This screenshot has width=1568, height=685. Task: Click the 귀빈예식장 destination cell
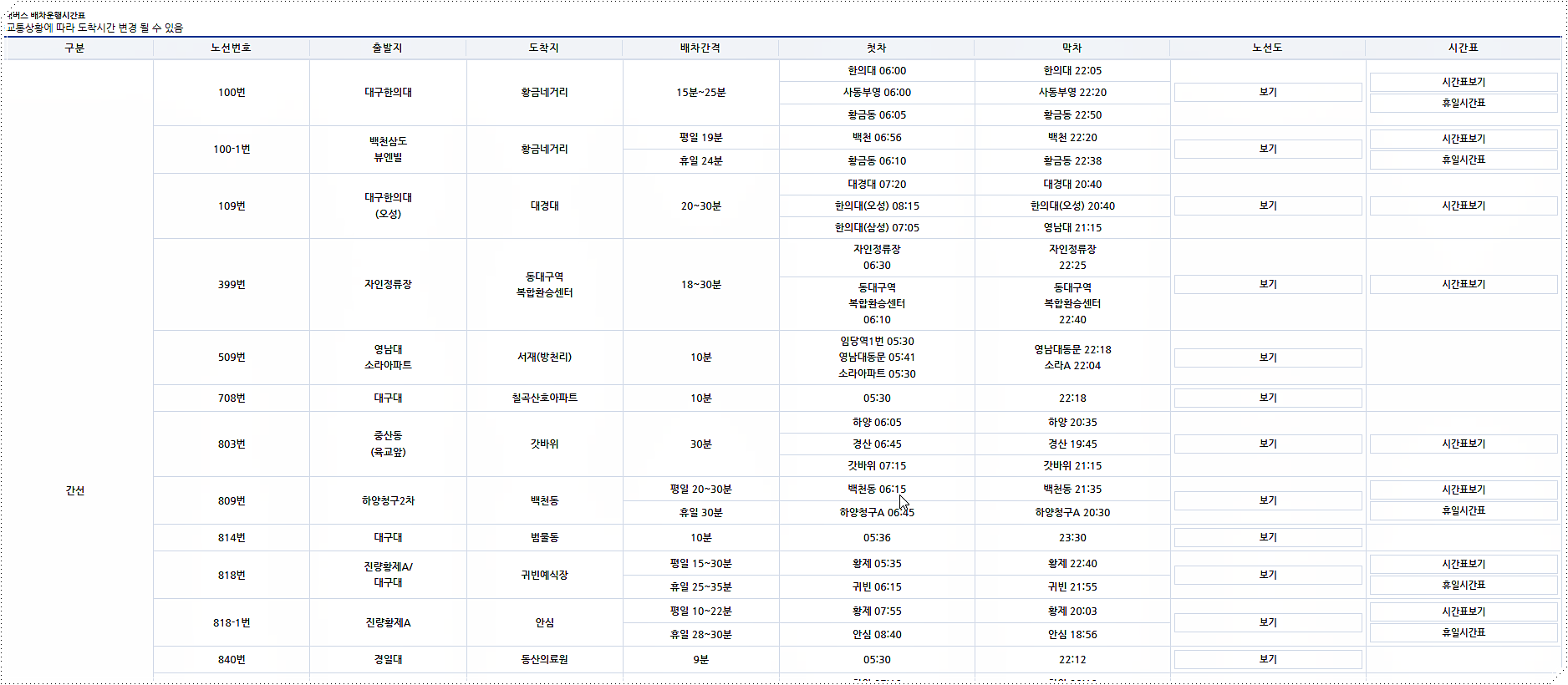pos(544,576)
